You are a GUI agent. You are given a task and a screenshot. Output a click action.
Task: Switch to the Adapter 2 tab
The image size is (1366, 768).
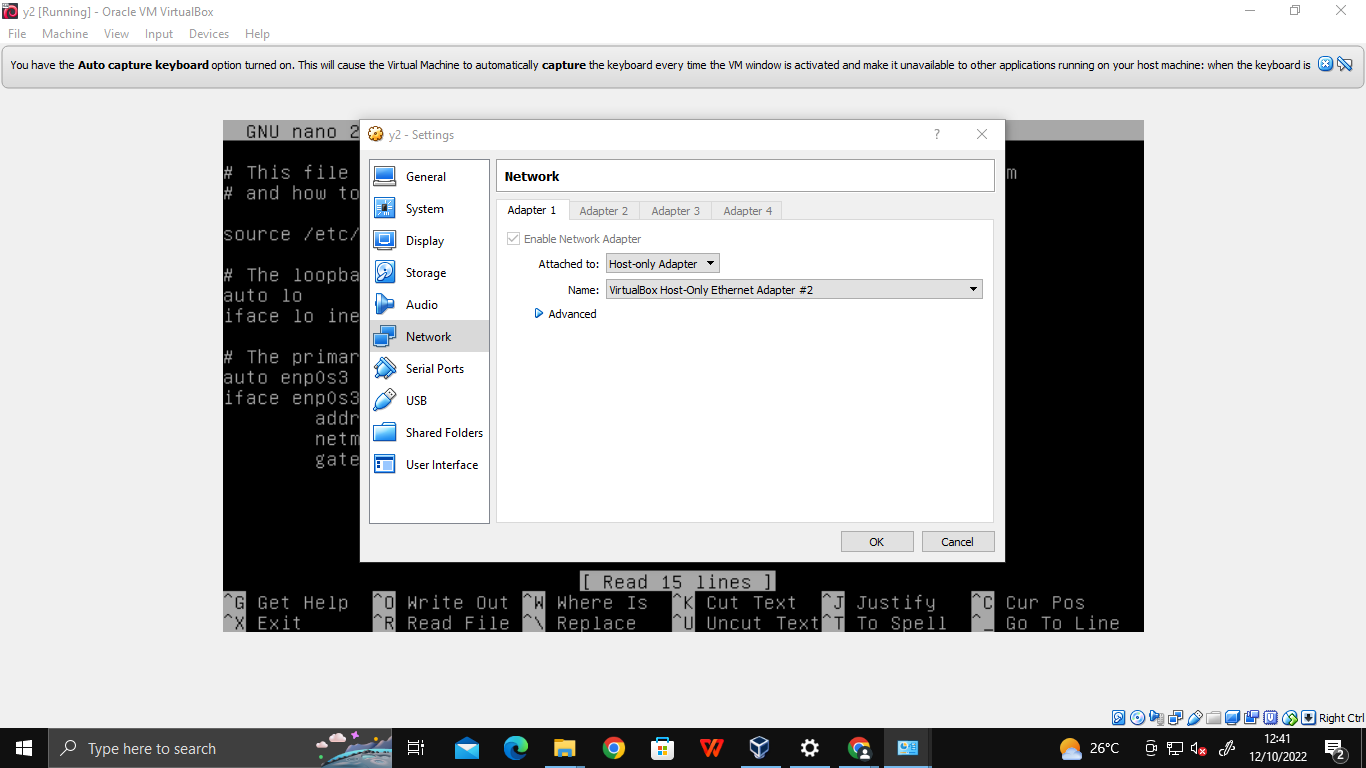pos(604,211)
